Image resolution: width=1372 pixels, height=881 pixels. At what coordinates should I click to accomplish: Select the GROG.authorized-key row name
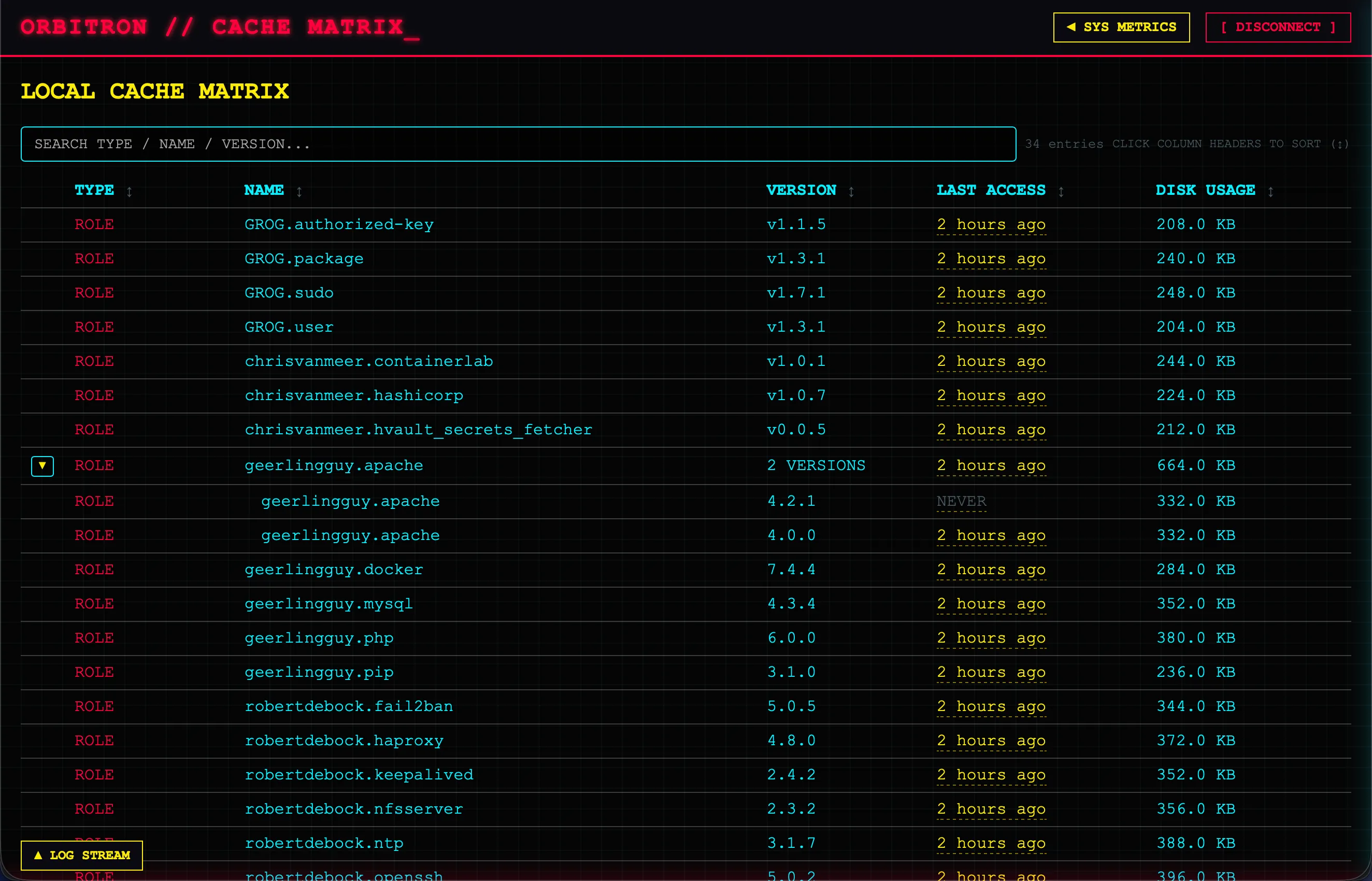338,224
